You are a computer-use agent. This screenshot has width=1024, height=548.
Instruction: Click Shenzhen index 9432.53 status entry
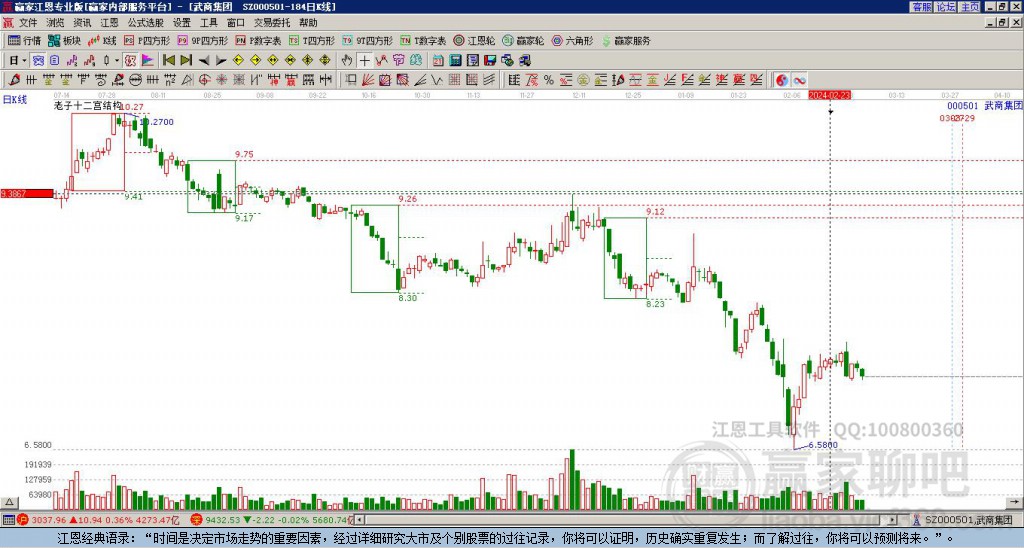(272, 520)
